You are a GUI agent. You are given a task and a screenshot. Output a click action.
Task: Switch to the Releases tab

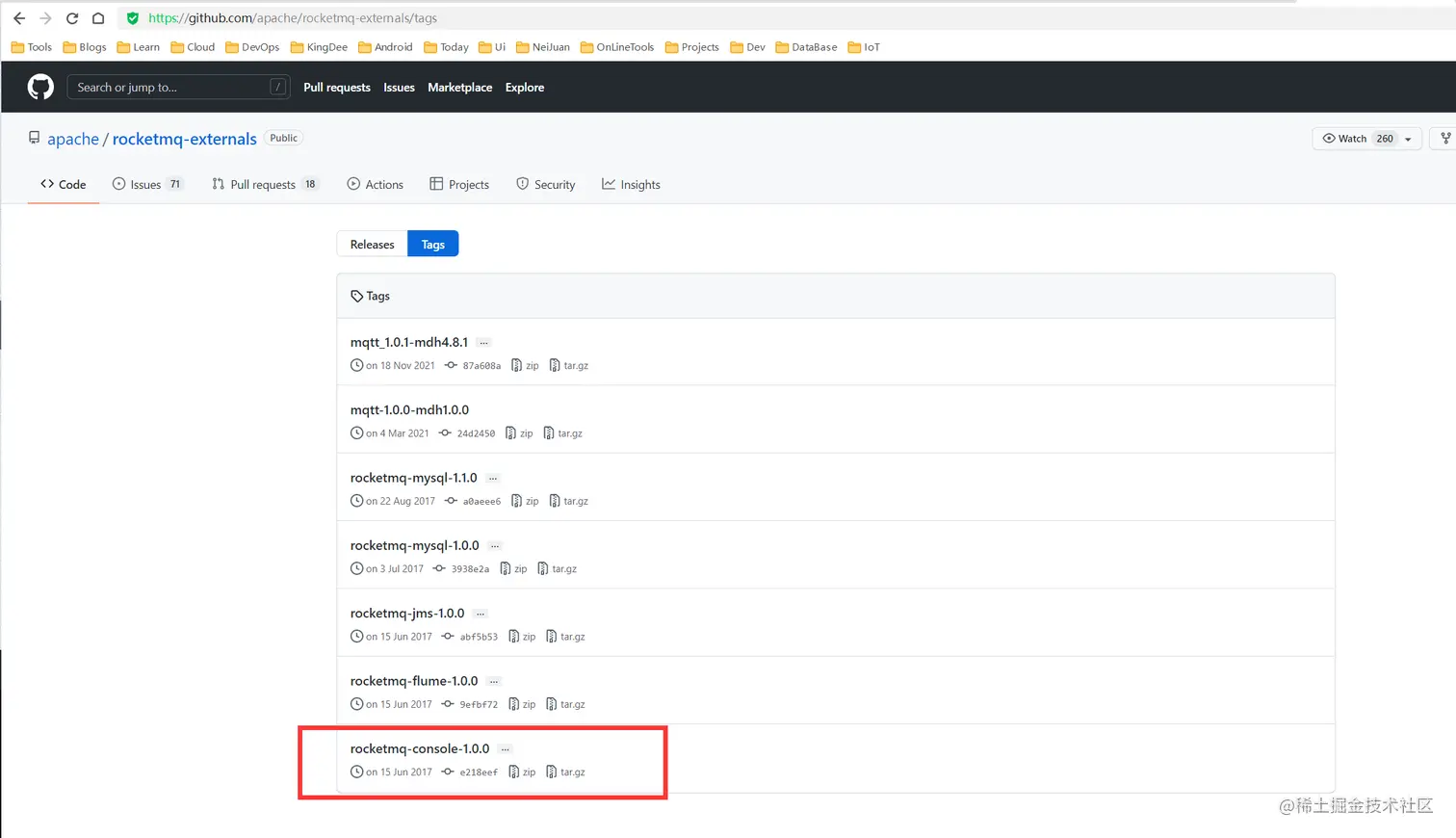373,245
